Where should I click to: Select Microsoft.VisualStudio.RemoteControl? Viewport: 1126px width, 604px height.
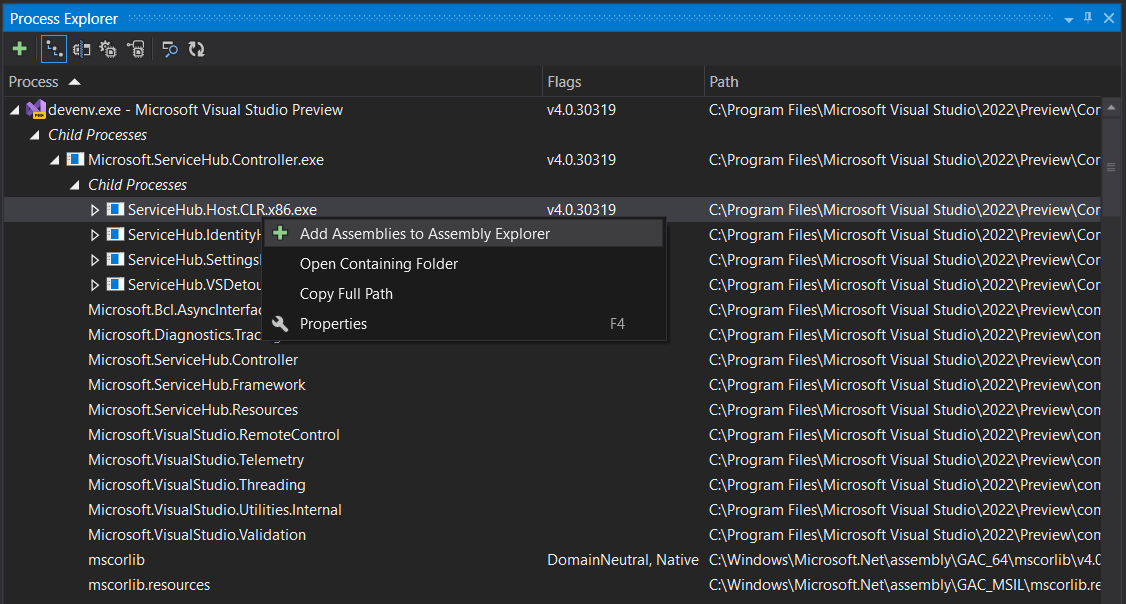click(x=213, y=435)
